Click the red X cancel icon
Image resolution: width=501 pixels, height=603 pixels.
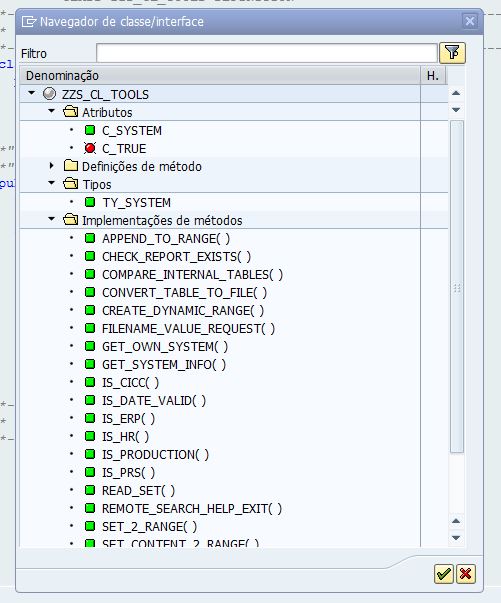[x=466, y=574]
